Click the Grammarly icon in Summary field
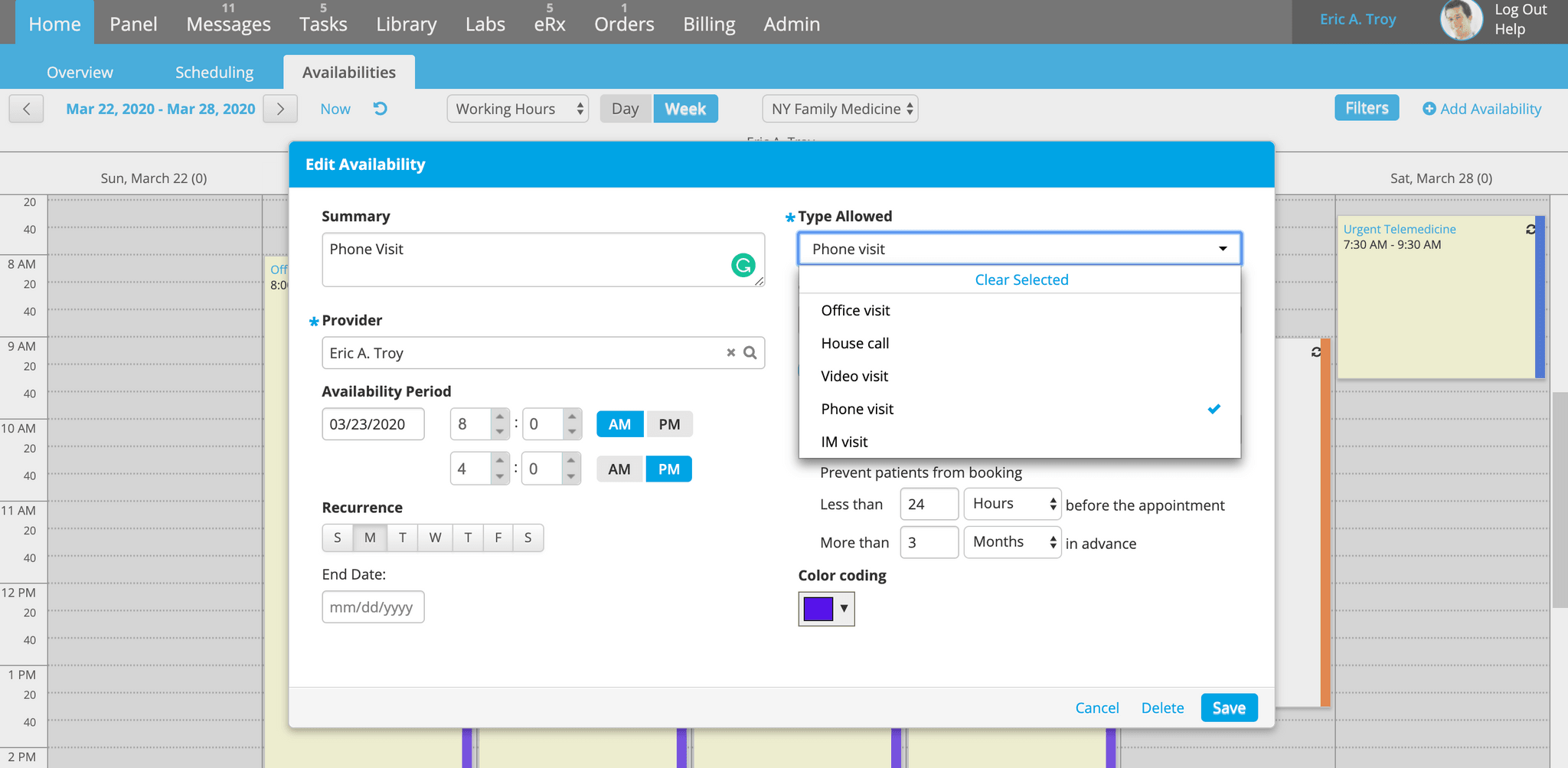1568x768 pixels. click(743, 265)
